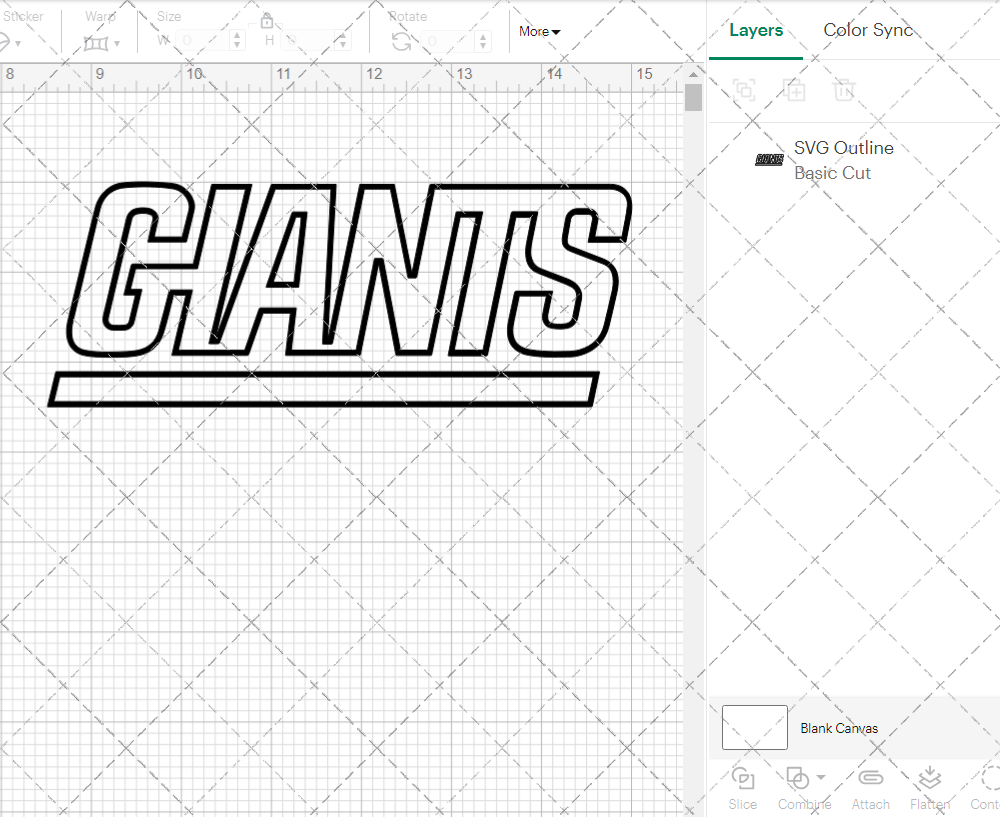The width and height of the screenshot is (1000, 817).
Task: Click the Group layers icon
Action: pyautogui.click(x=744, y=90)
